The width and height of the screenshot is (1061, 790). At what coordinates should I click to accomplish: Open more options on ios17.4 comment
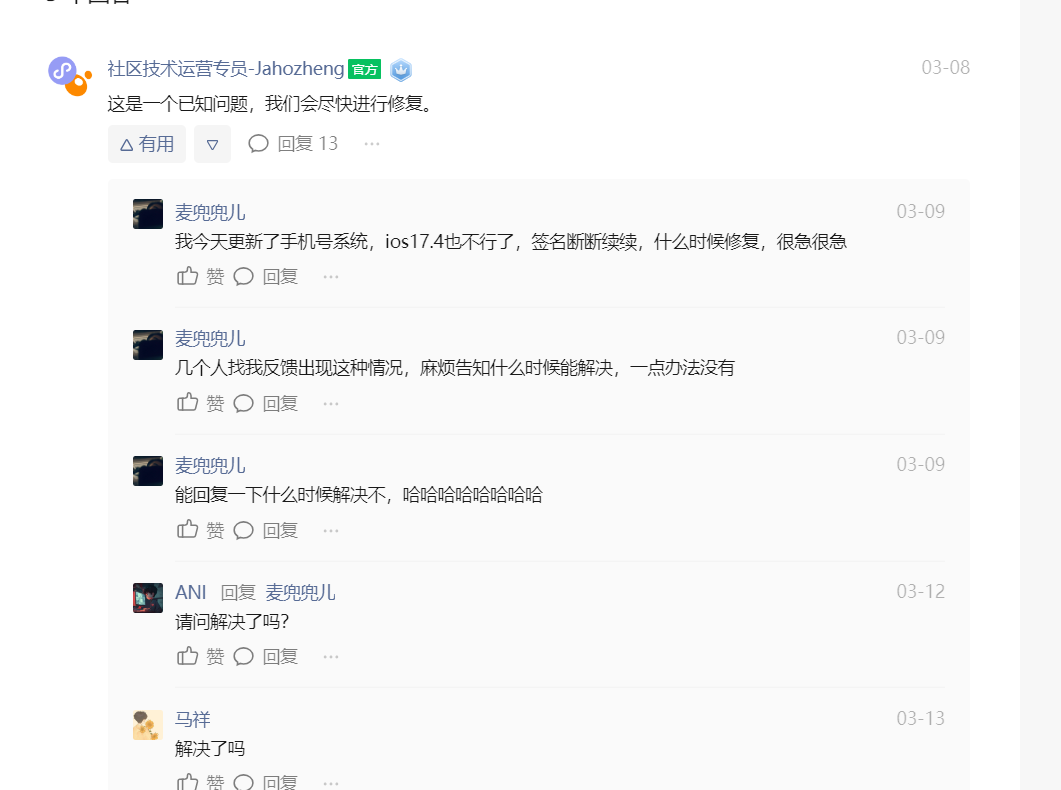[x=331, y=277]
